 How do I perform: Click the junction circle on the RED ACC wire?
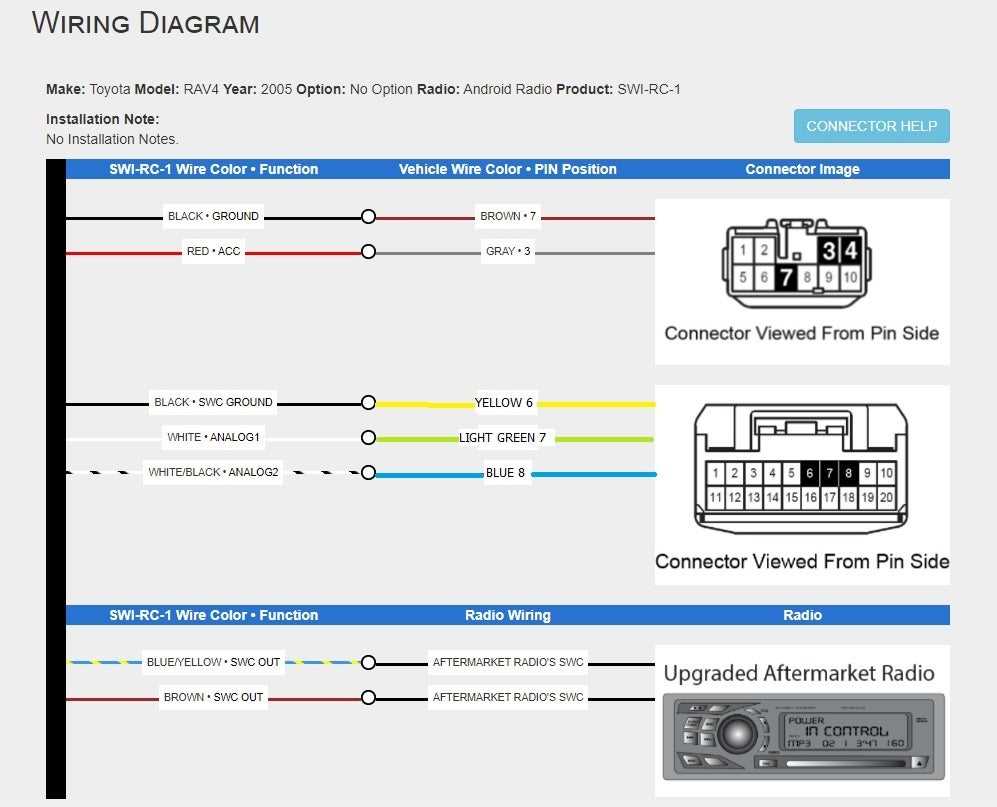tap(368, 251)
